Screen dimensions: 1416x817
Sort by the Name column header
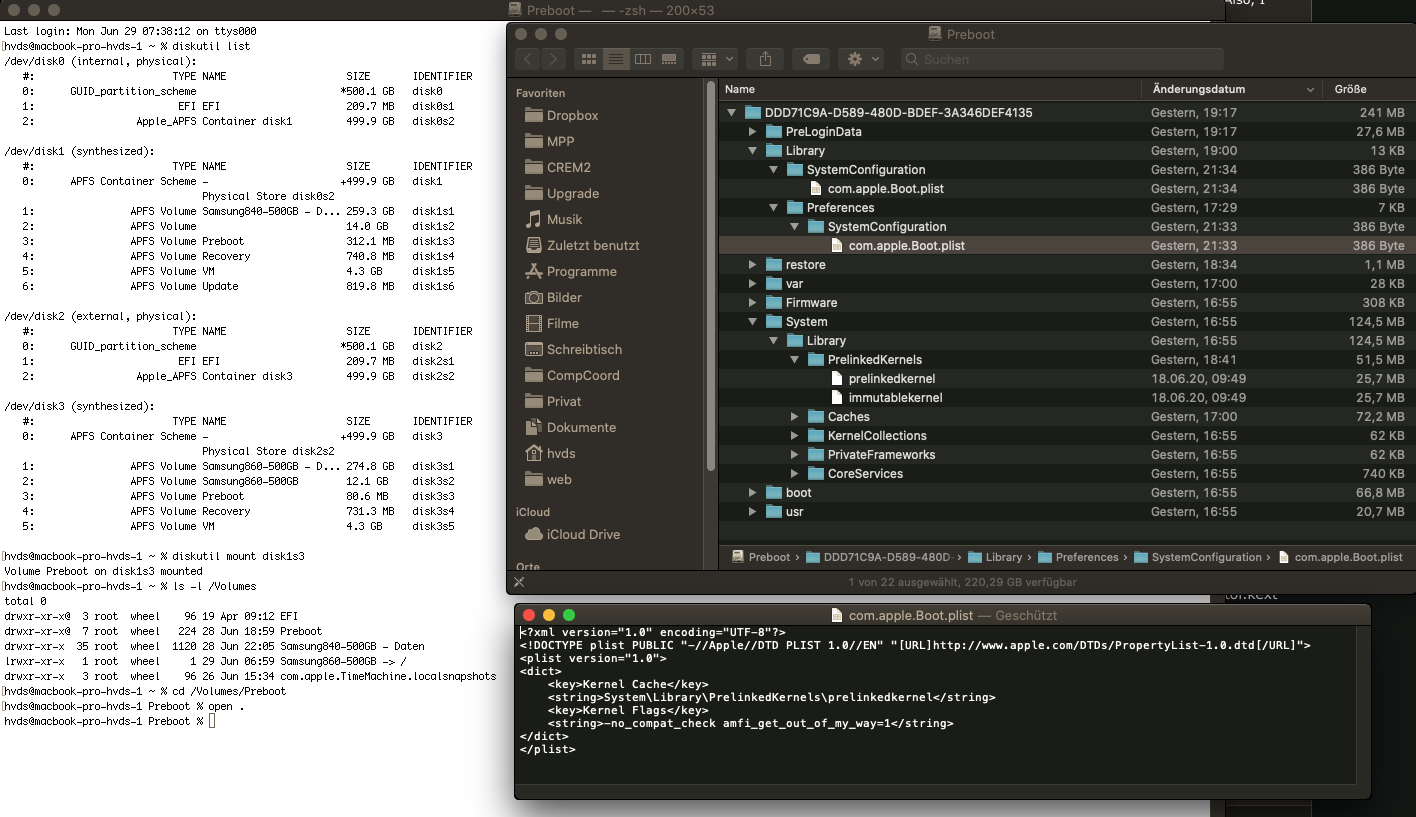tap(930, 89)
